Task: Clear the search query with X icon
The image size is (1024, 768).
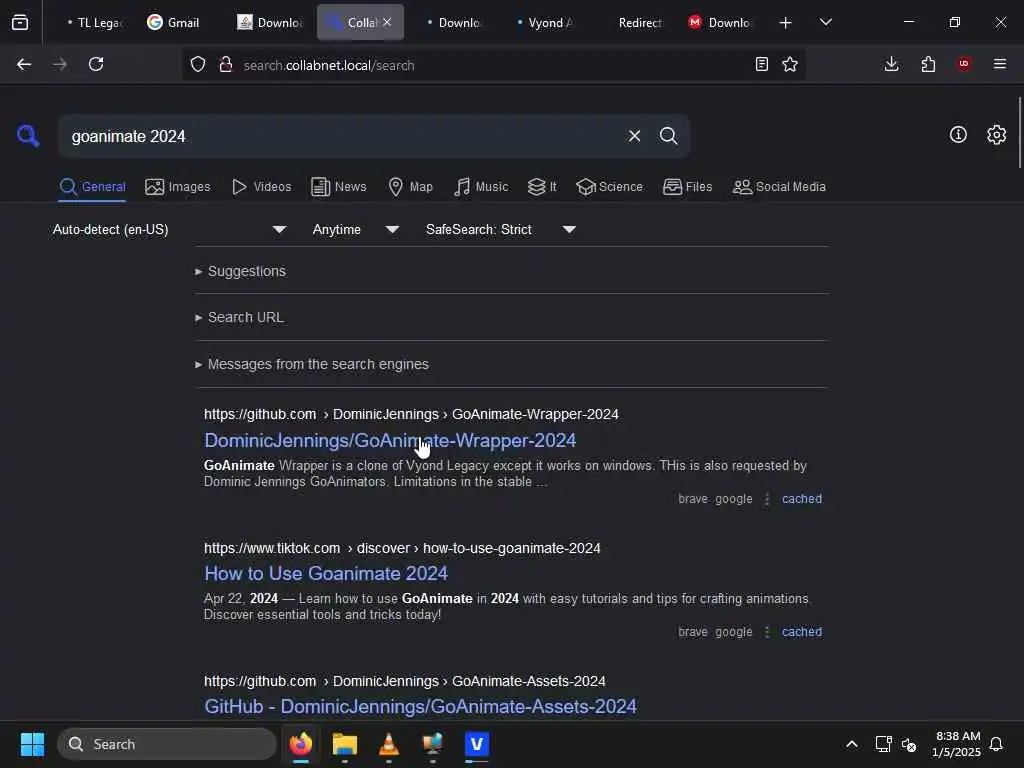Action: [x=634, y=136]
